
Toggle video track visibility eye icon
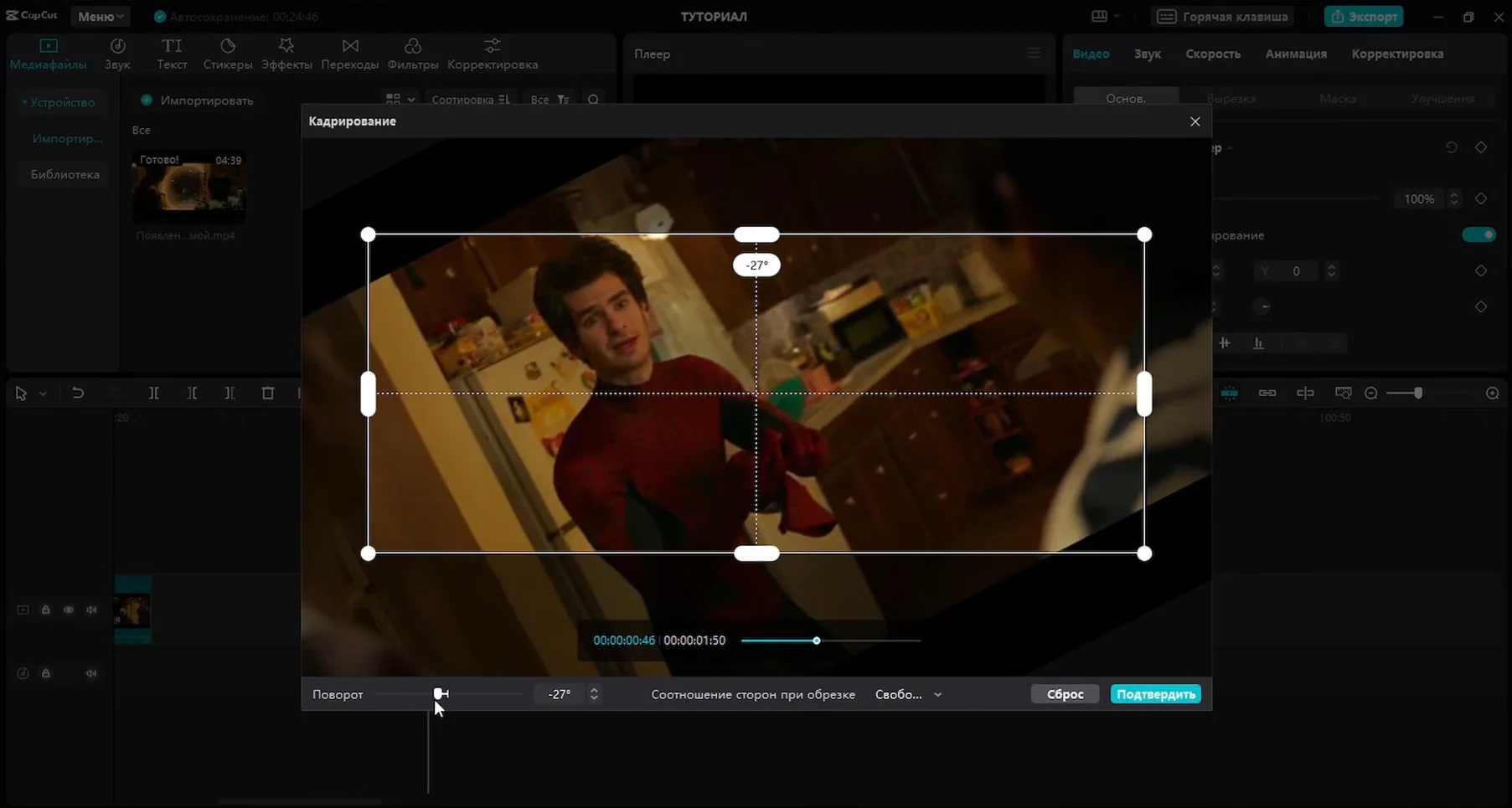[69, 610]
